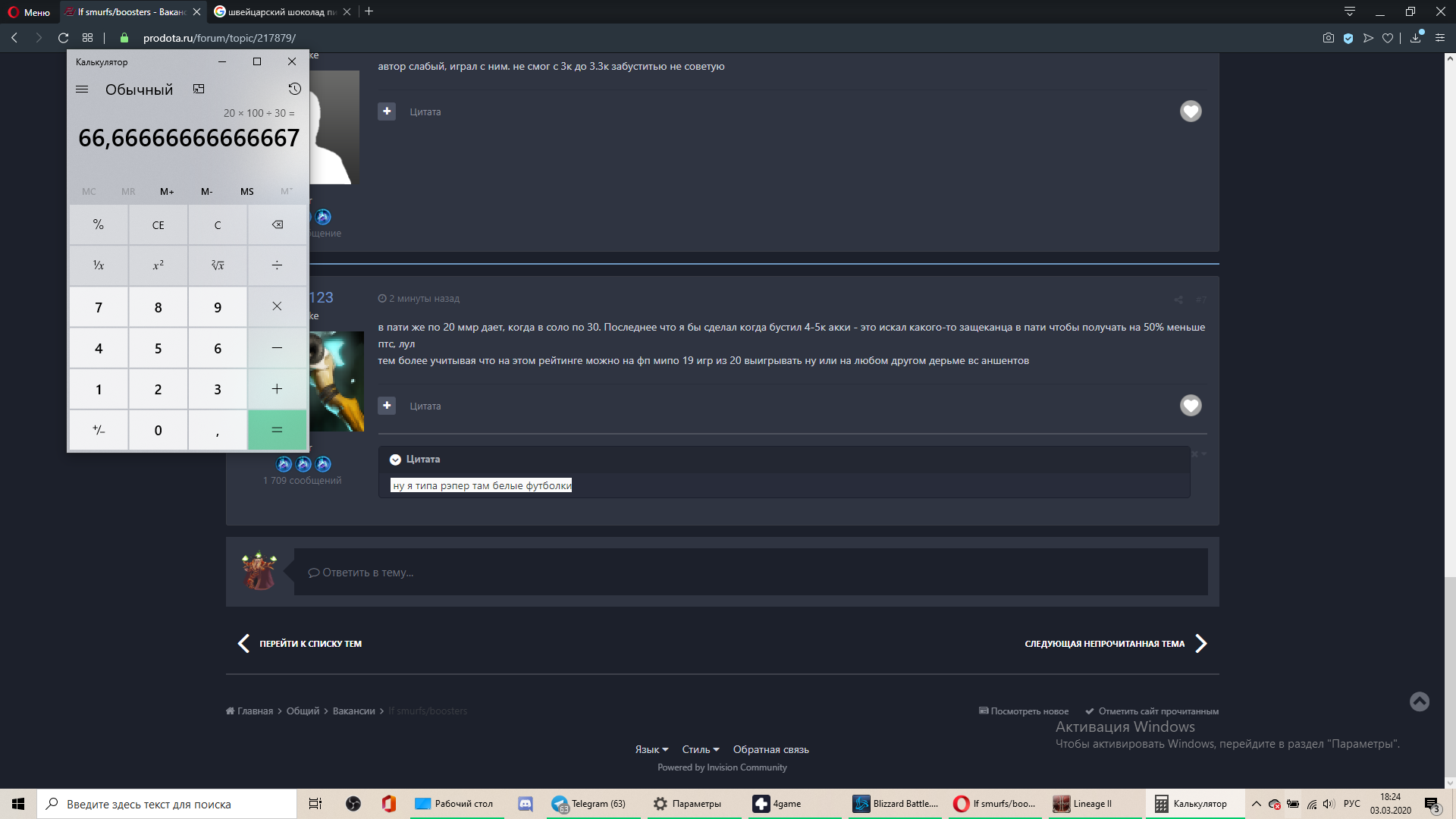The image size is (1456, 819).
Task: Open the Opera Меню menu
Action: pyautogui.click(x=29, y=12)
